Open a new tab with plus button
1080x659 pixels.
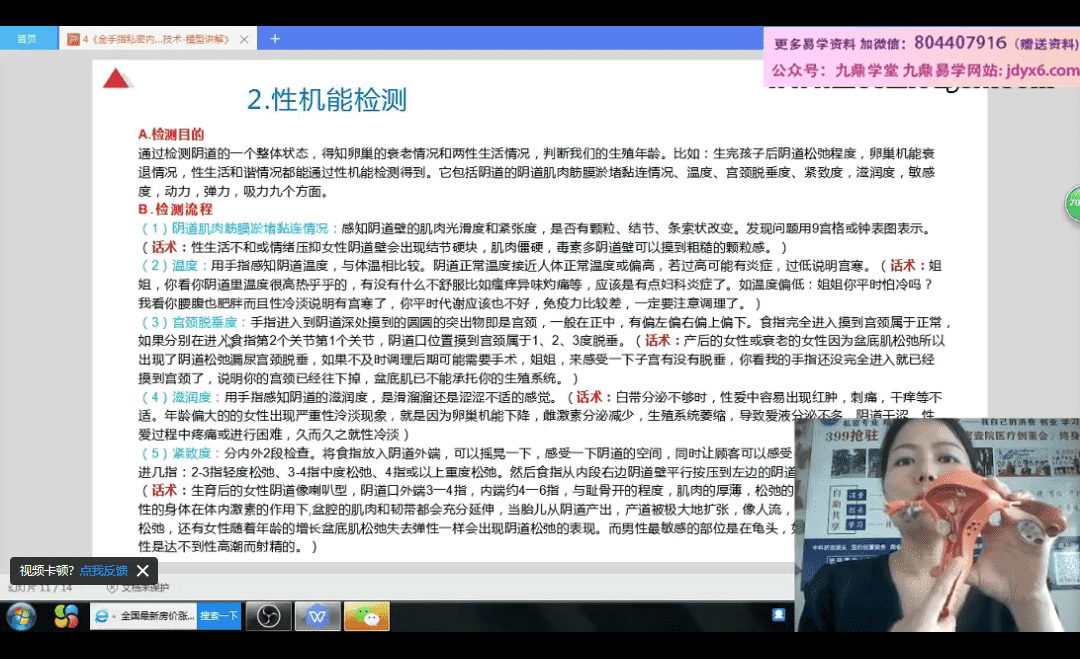point(275,39)
